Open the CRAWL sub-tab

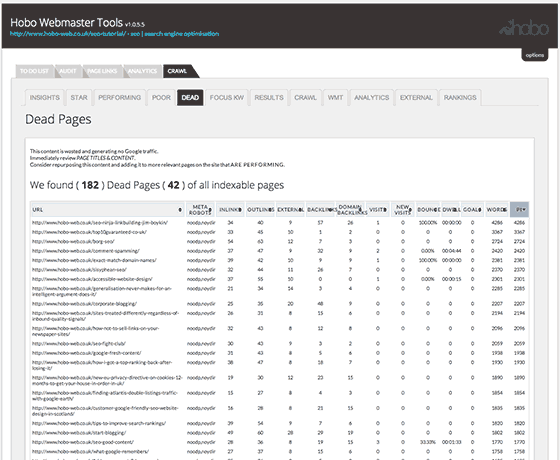[305, 98]
